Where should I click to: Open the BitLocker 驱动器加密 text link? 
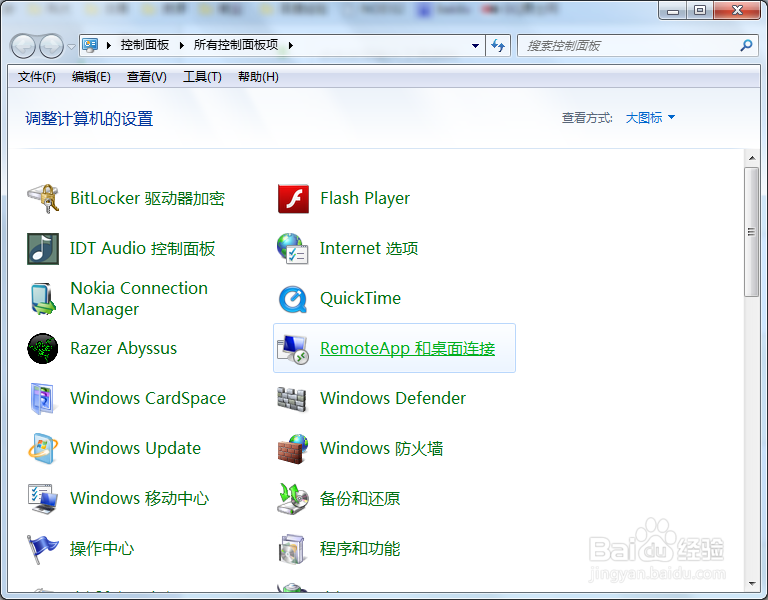[147, 198]
